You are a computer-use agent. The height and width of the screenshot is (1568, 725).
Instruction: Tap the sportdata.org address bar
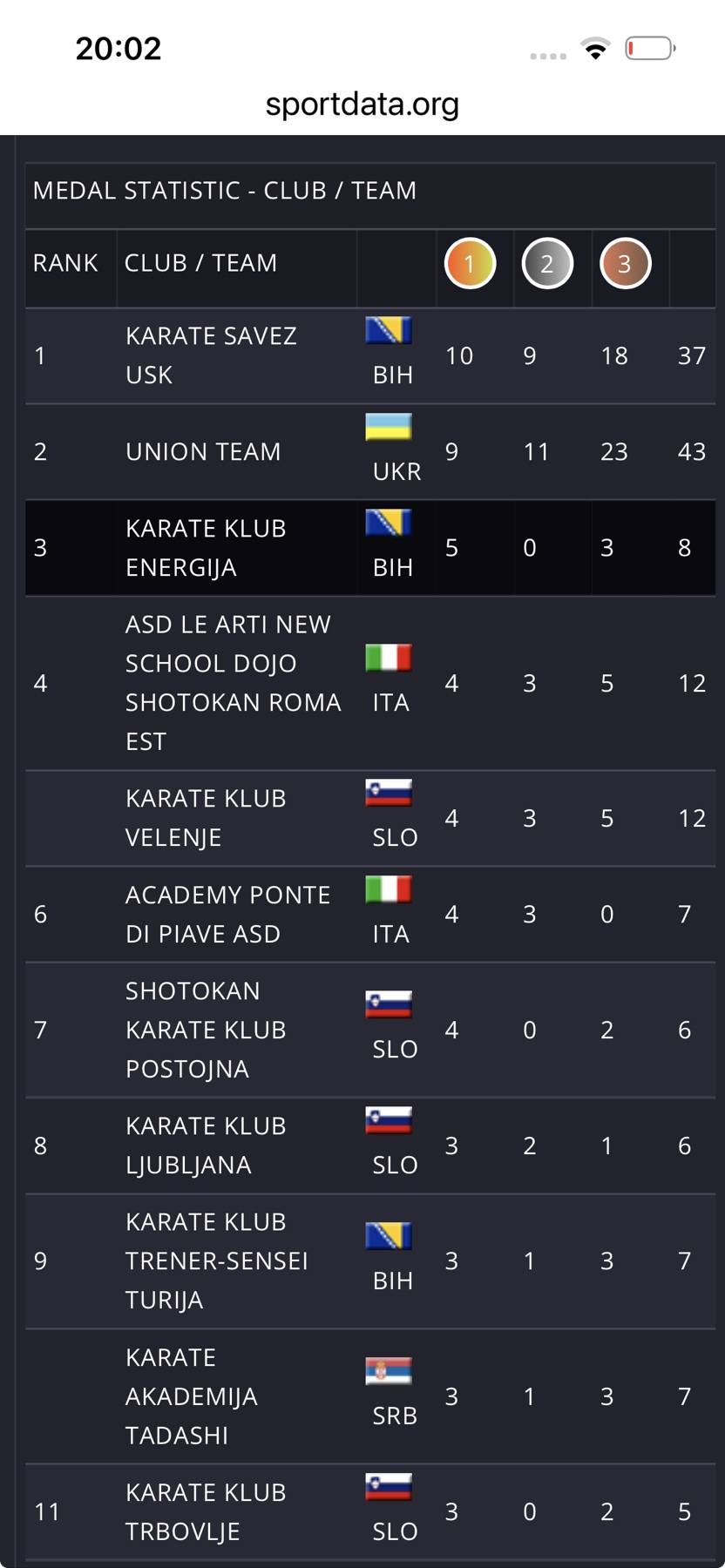[x=362, y=105]
